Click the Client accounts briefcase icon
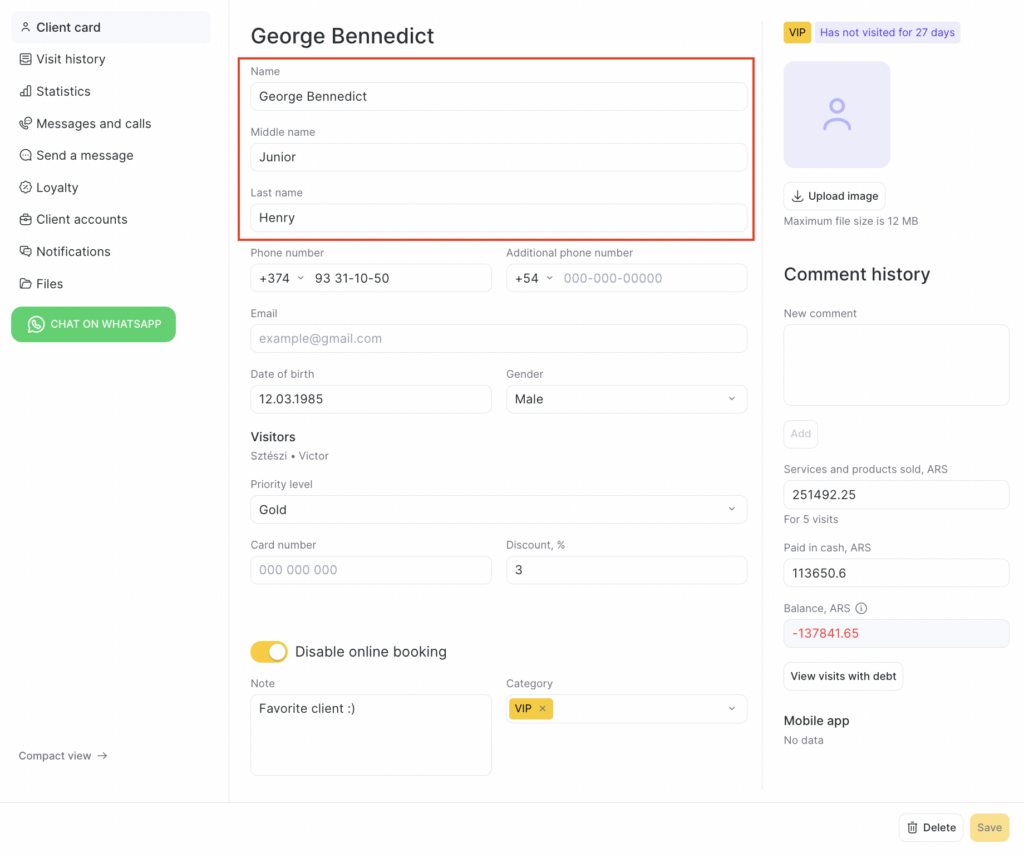The width and height of the screenshot is (1024, 858). click(x=26, y=220)
